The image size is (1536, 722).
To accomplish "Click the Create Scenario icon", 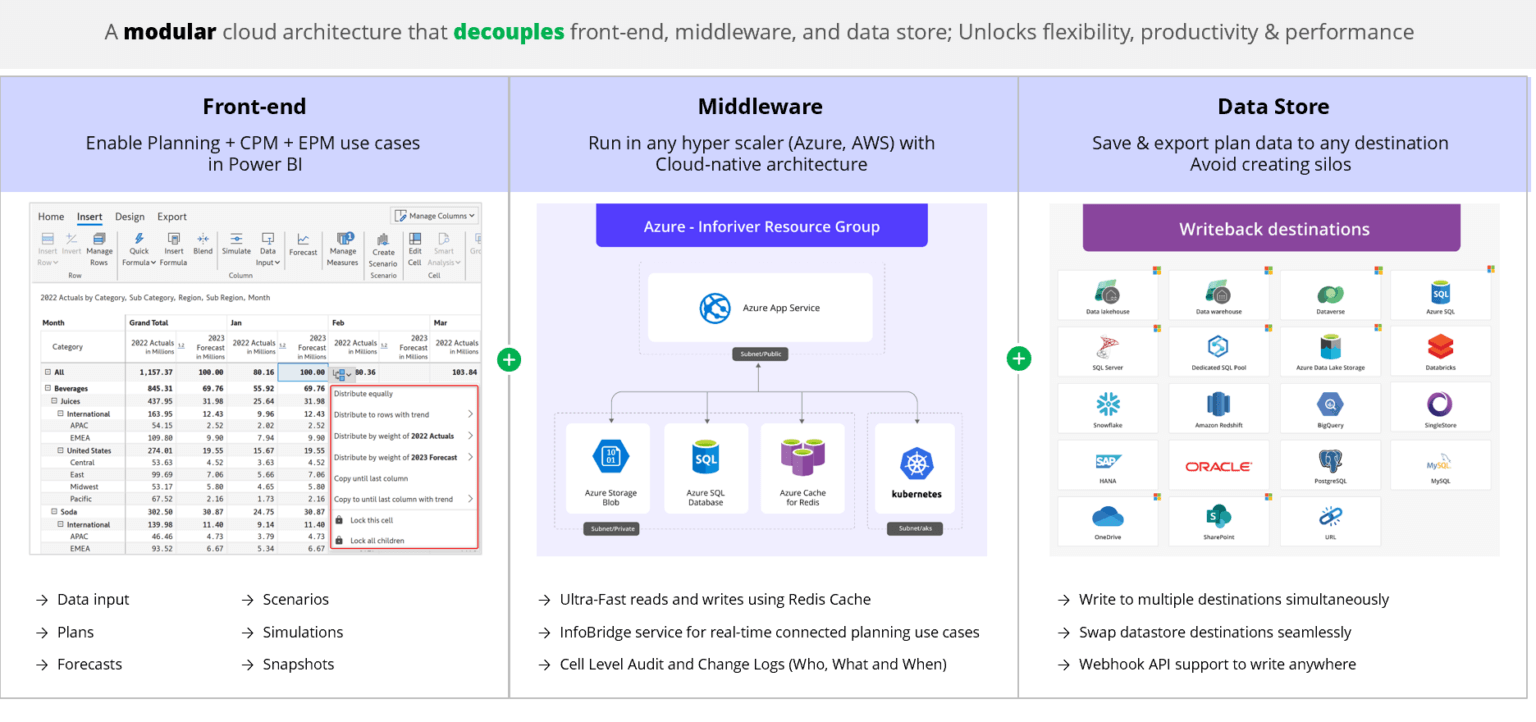I will point(385,243).
